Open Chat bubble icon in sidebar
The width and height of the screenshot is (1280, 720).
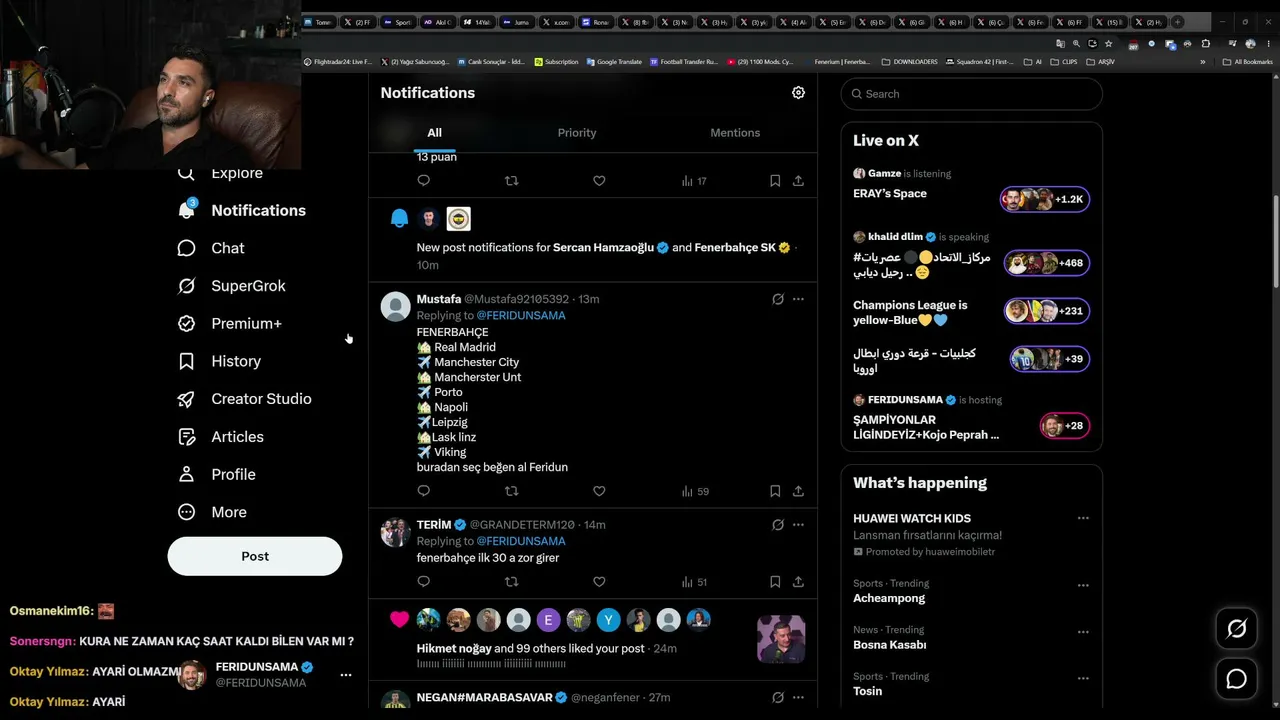pos(186,248)
